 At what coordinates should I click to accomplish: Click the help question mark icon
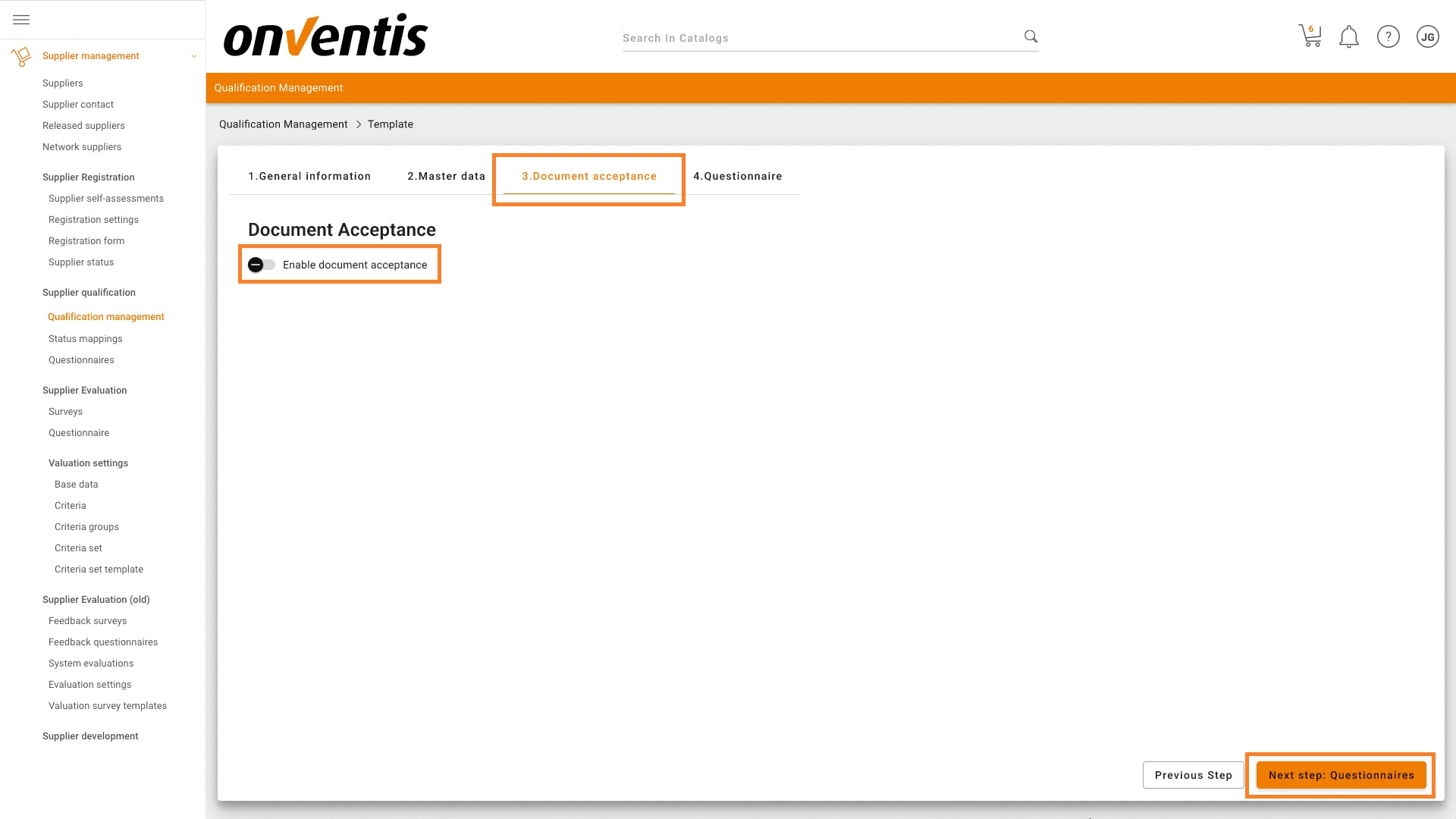1388,36
